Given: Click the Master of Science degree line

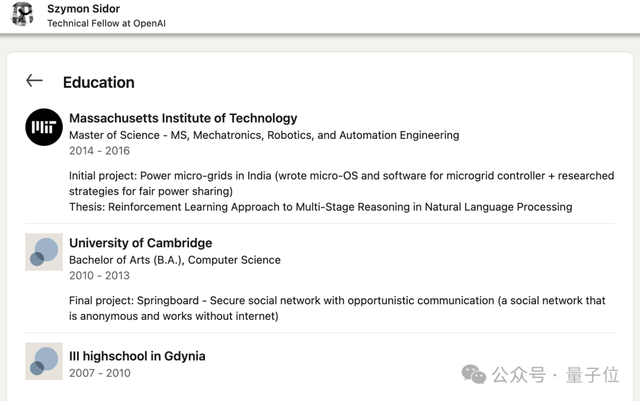Looking at the screenshot, I should point(264,135).
